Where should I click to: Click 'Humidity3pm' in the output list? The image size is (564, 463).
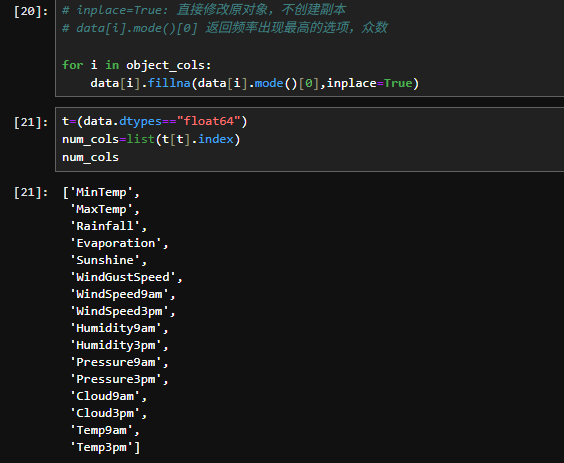(115, 345)
